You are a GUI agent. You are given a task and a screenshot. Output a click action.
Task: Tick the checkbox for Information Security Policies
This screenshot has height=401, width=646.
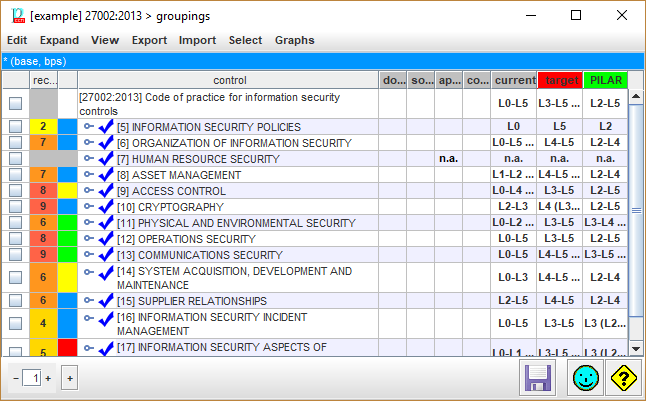tap(15, 127)
